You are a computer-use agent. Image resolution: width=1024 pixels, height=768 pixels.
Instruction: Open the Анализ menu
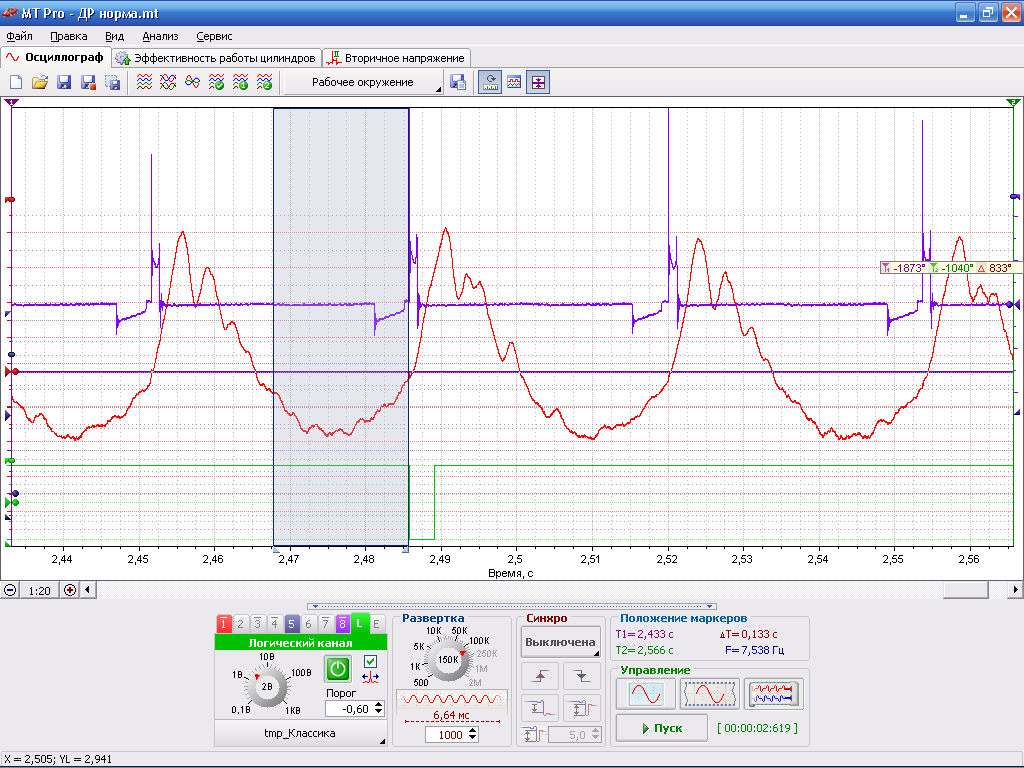pos(160,37)
